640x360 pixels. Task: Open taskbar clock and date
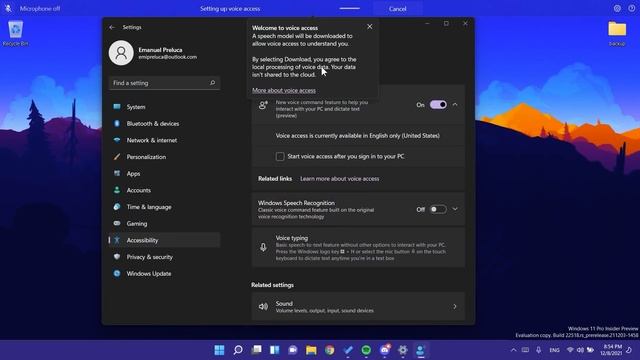click(x=611, y=350)
